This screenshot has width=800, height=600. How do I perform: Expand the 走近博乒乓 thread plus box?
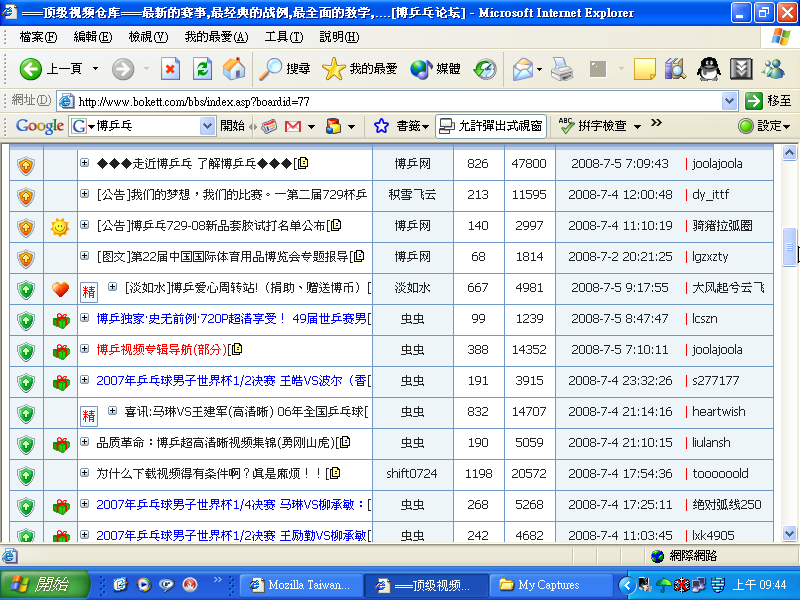(84, 164)
